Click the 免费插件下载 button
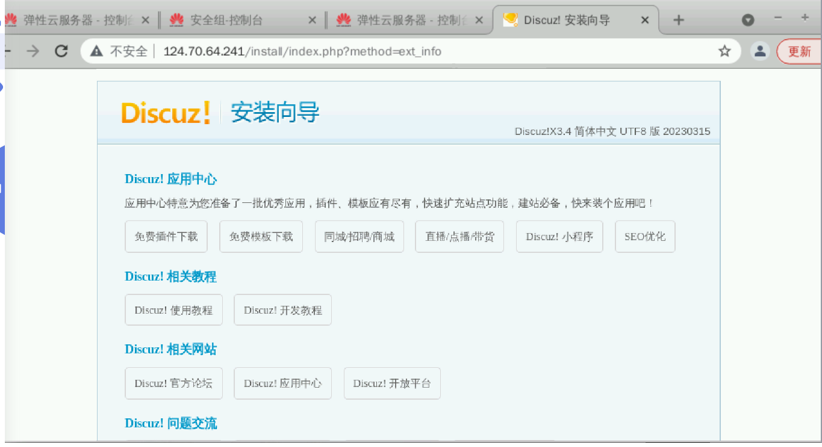 tap(166, 237)
